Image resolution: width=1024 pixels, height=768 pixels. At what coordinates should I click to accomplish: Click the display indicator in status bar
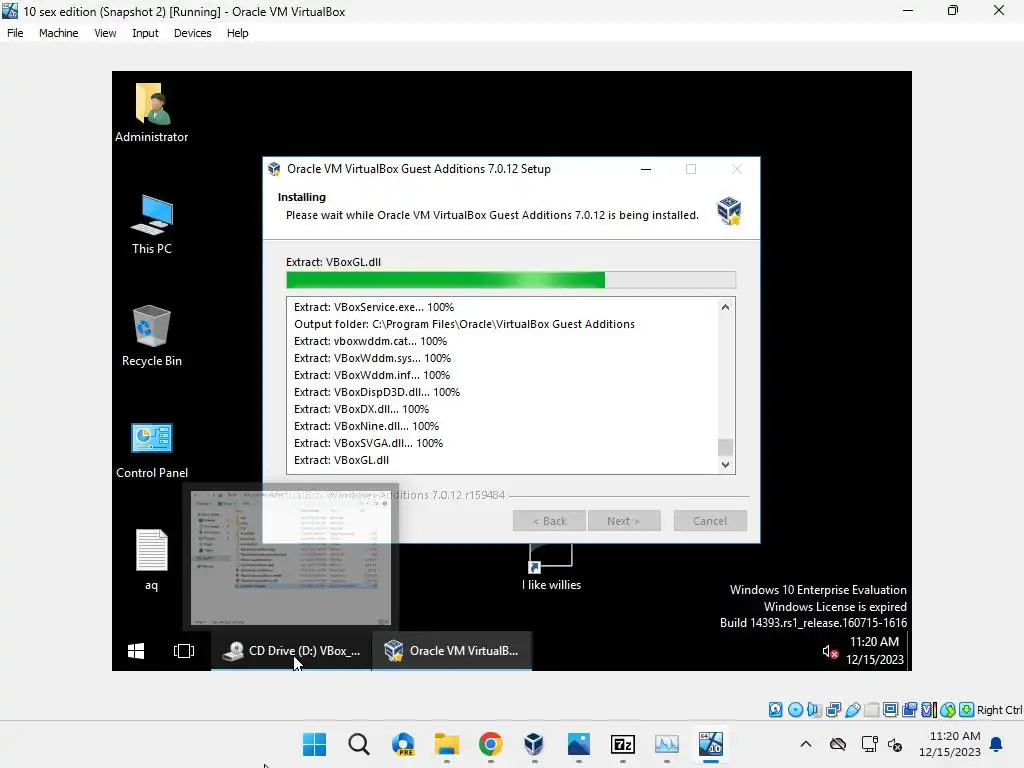click(x=890, y=709)
